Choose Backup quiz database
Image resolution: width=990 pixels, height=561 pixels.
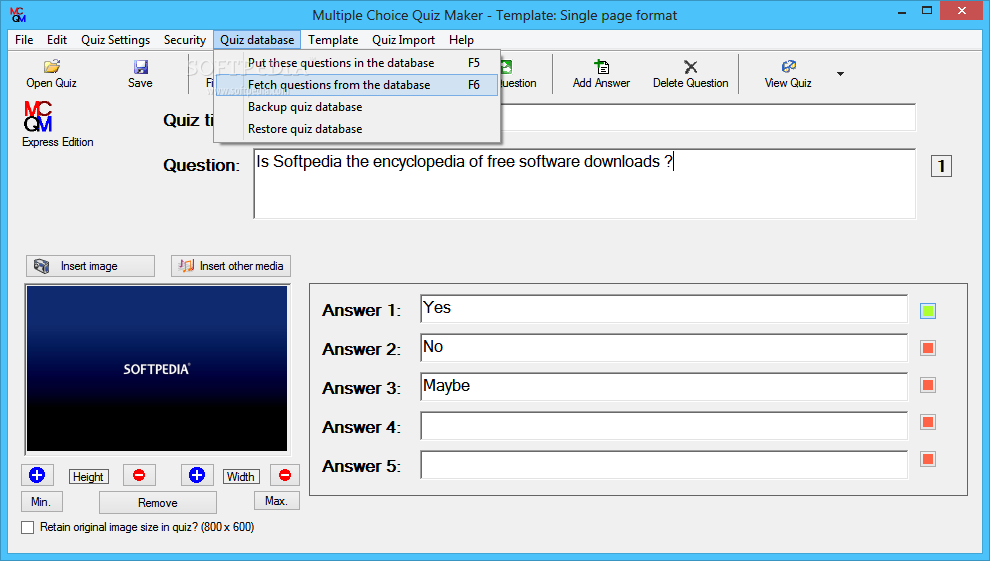[357, 107]
